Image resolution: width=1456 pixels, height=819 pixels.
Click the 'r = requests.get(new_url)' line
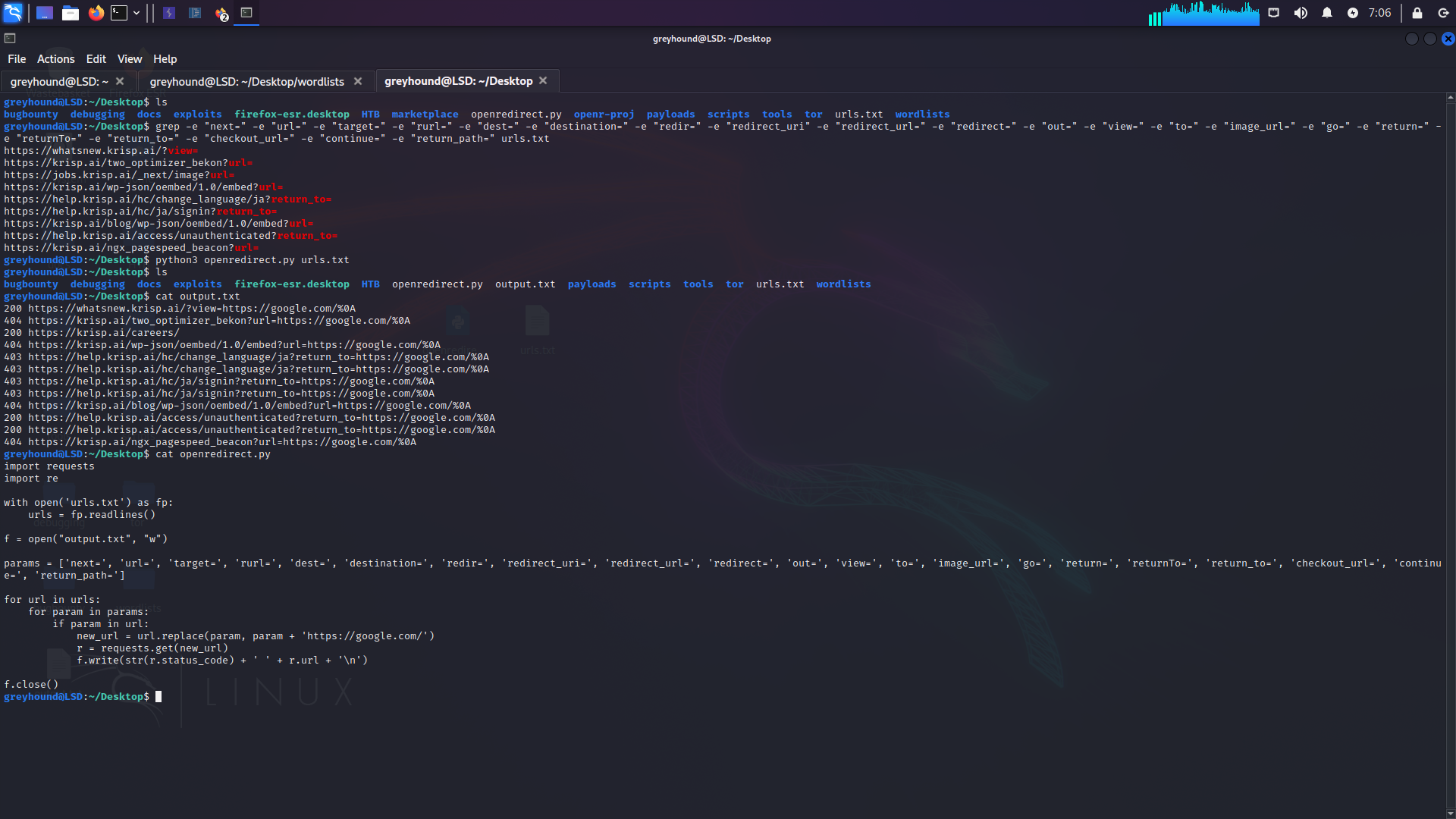pyautogui.click(x=152, y=648)
